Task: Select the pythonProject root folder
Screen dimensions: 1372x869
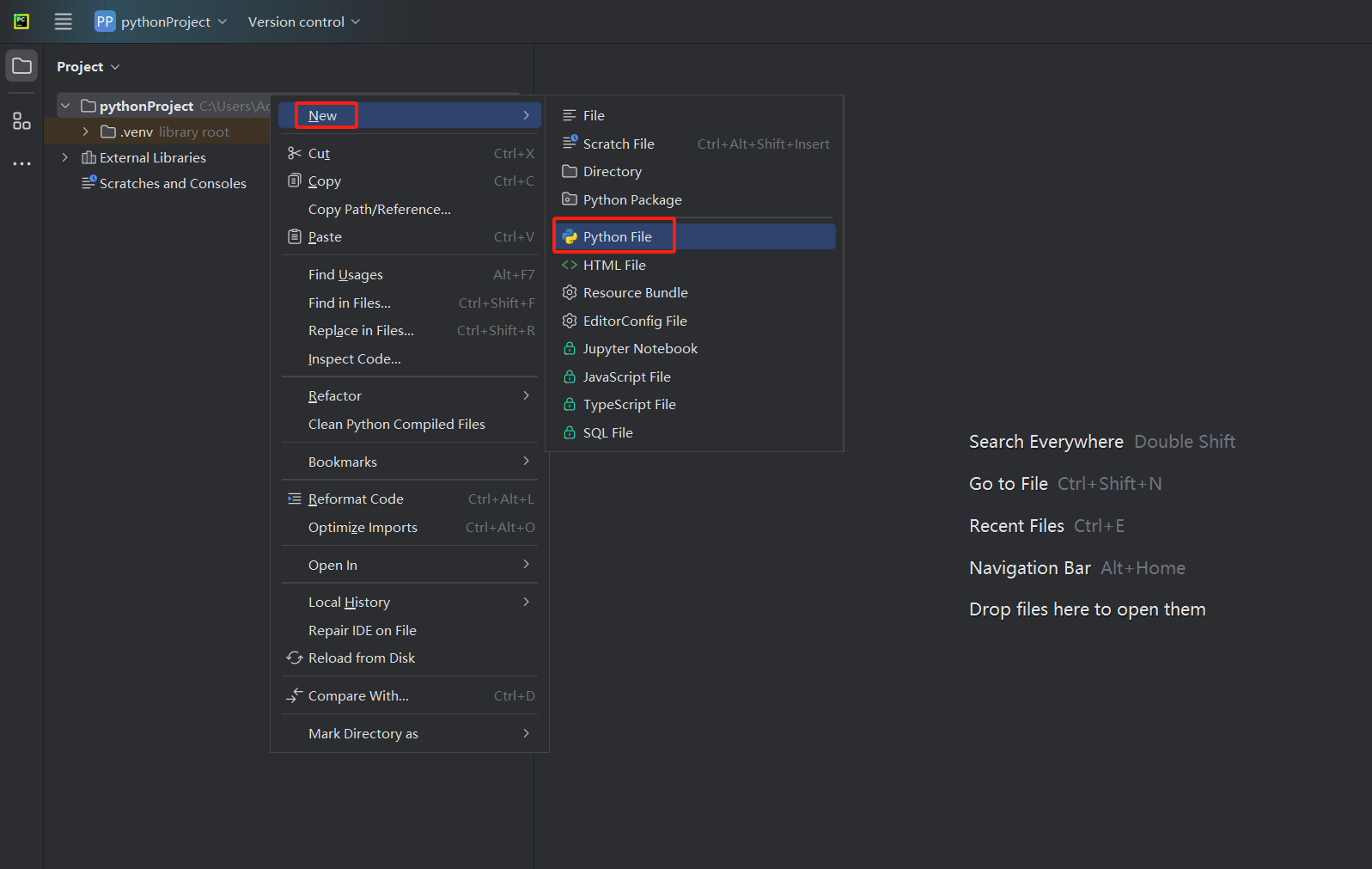Action: coord(163,106)
